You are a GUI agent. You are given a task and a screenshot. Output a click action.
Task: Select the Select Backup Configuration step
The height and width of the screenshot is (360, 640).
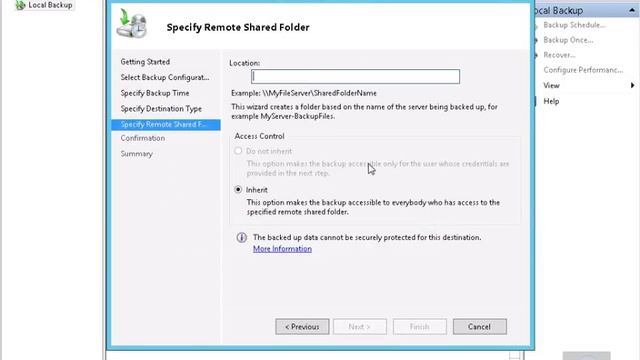(x=165, y=77)
